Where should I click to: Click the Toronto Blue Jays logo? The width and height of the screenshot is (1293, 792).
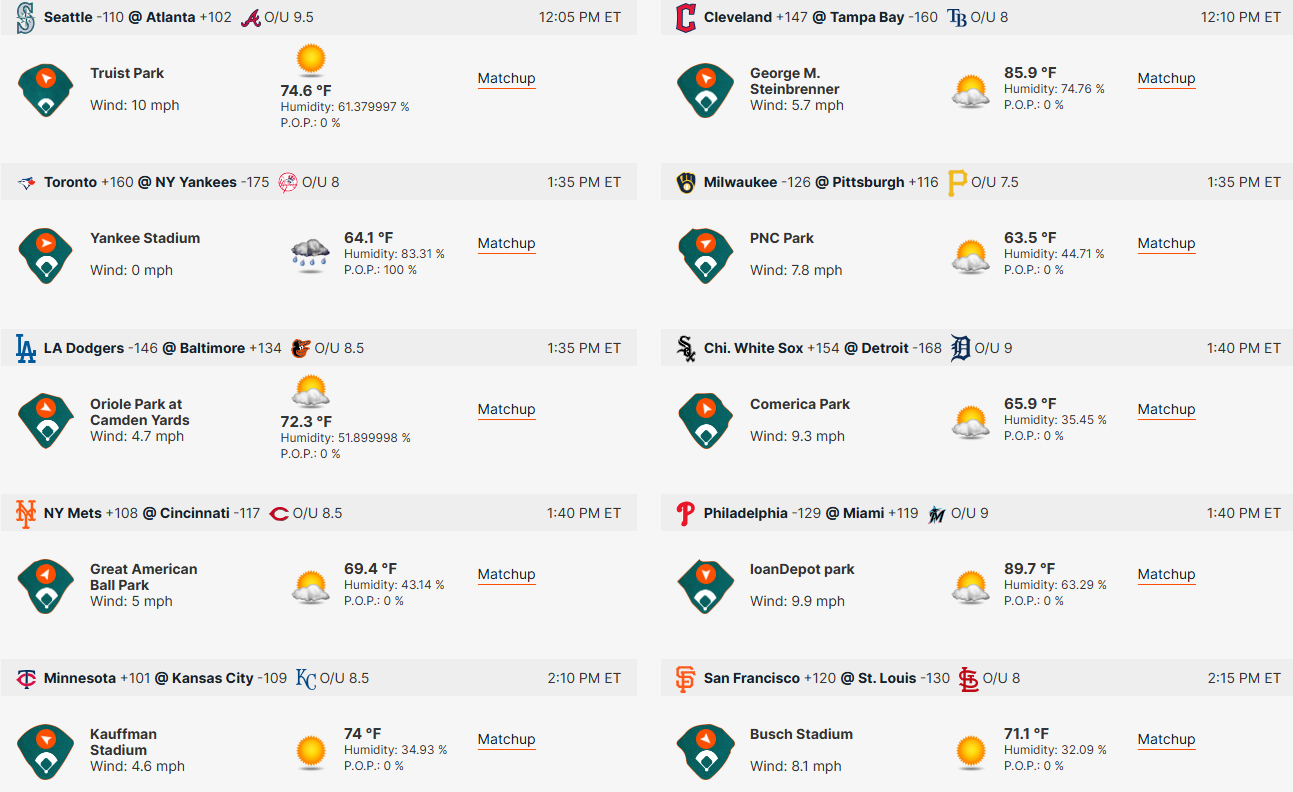[x=27, y=182]
